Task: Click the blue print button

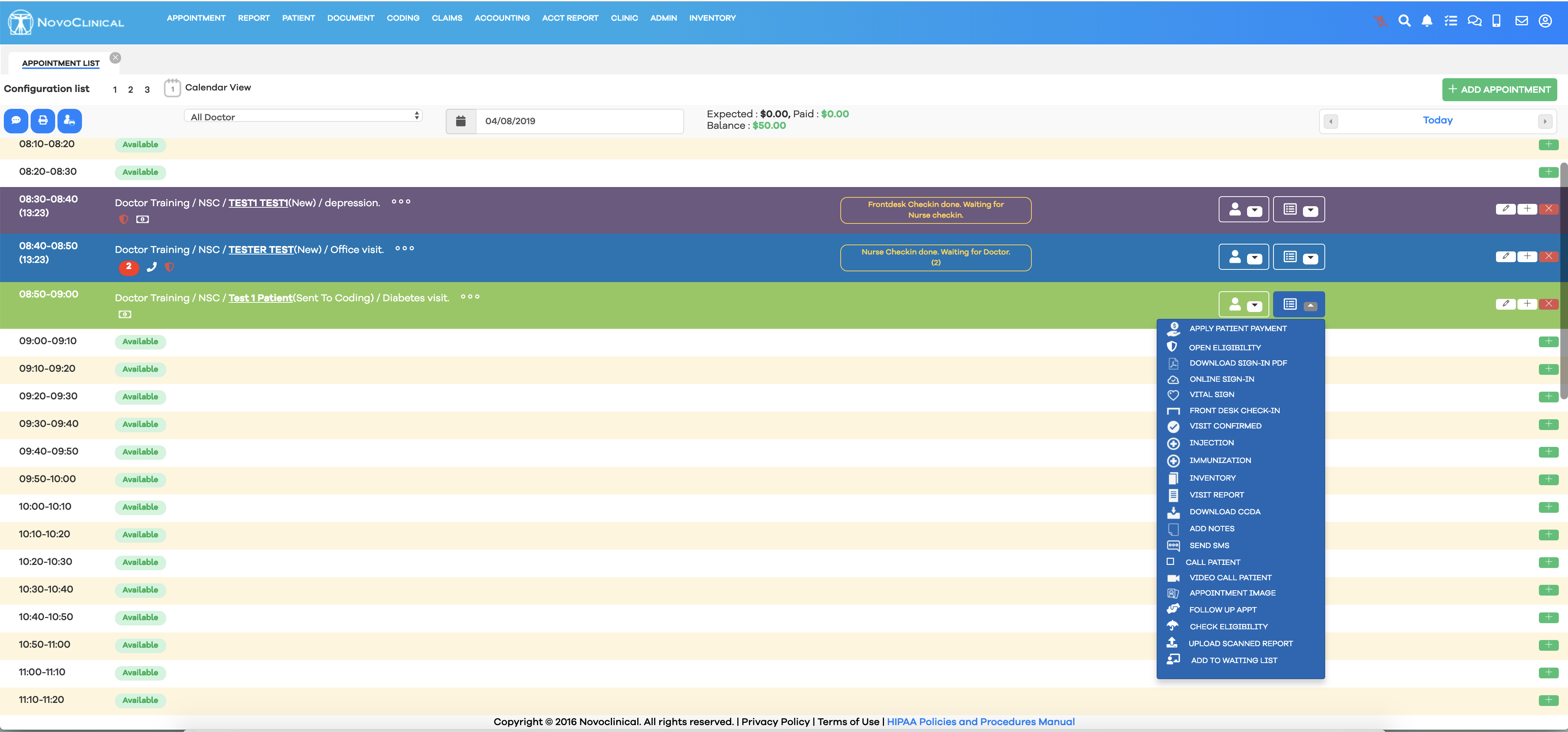Action: pyautogui.click(x=43, y=121)
